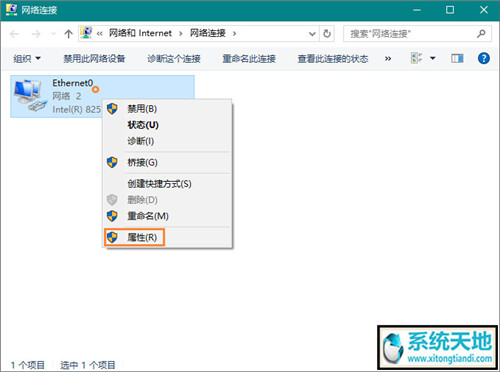Refresh the network connections view
The width and height of the screenshot is (500, 372).
point(327,33)
